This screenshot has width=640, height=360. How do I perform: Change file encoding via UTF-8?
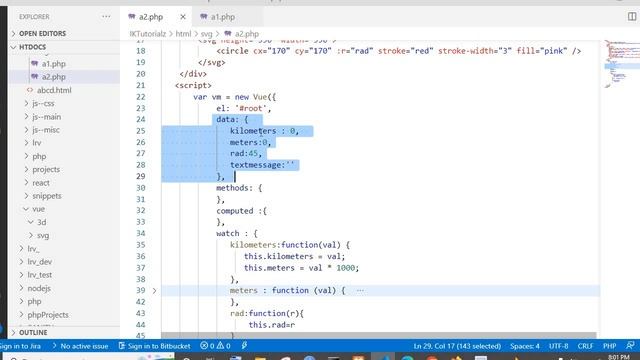(559, 346)
